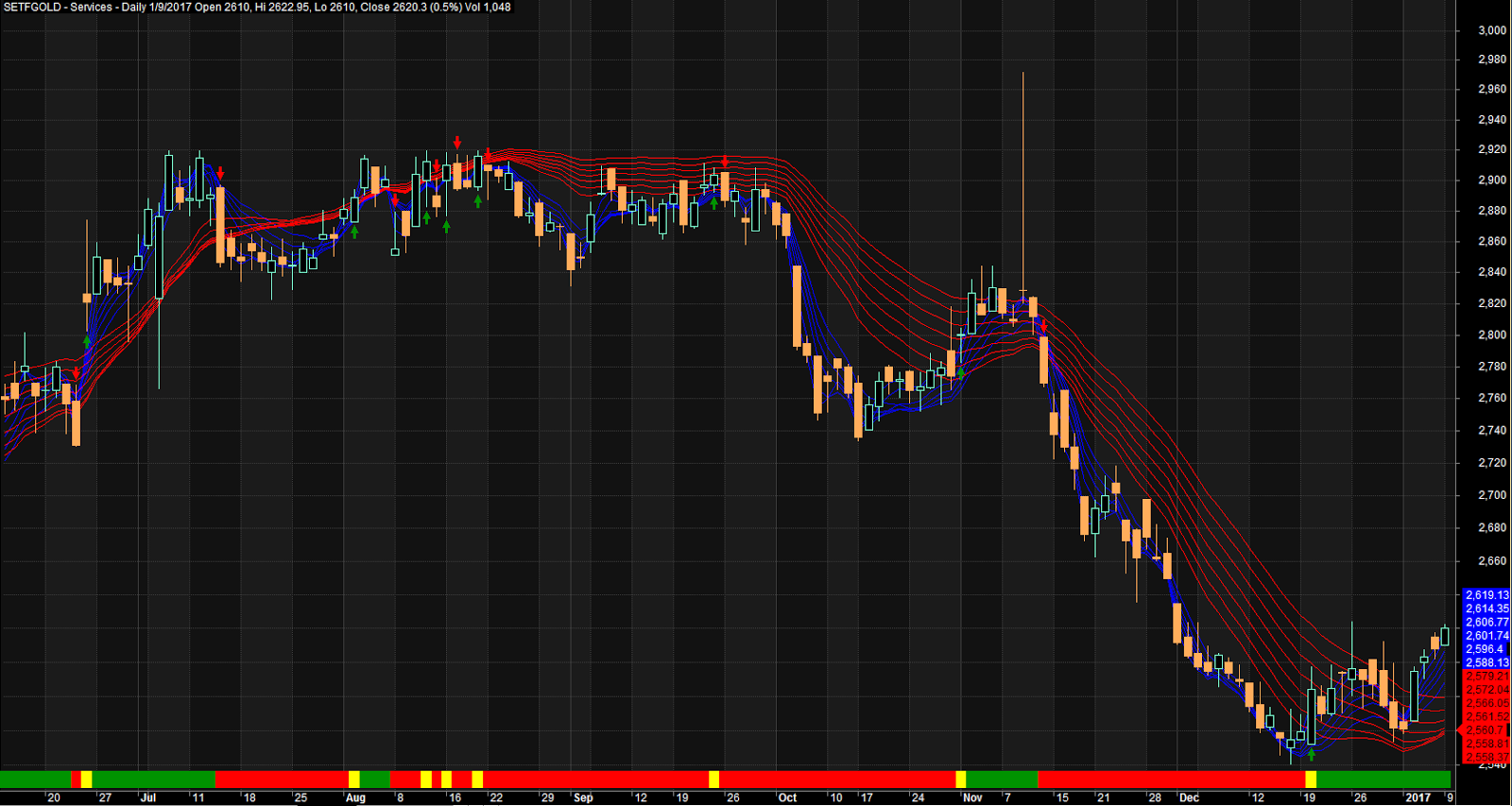Click the 2,980 price axis label
Screen dimensions: 1512x806
[1492, 60]
